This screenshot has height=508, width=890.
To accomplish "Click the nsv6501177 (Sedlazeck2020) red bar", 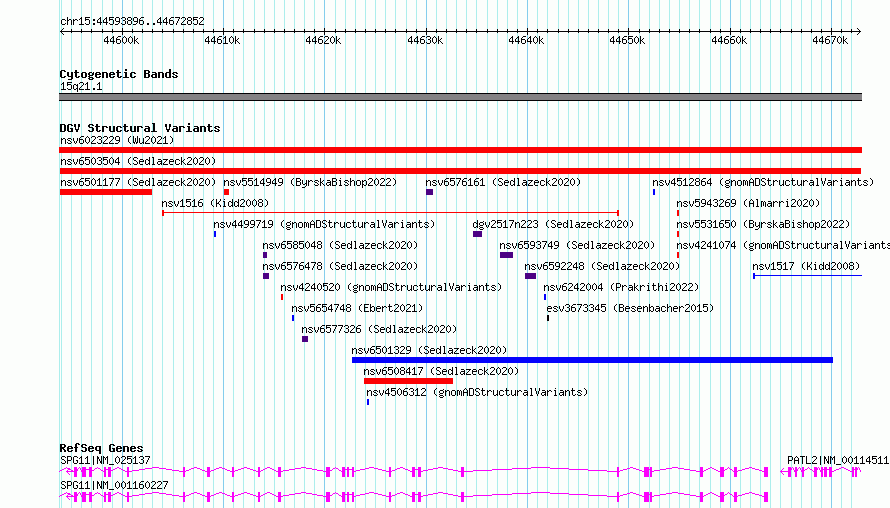I will tap(106, 192).
